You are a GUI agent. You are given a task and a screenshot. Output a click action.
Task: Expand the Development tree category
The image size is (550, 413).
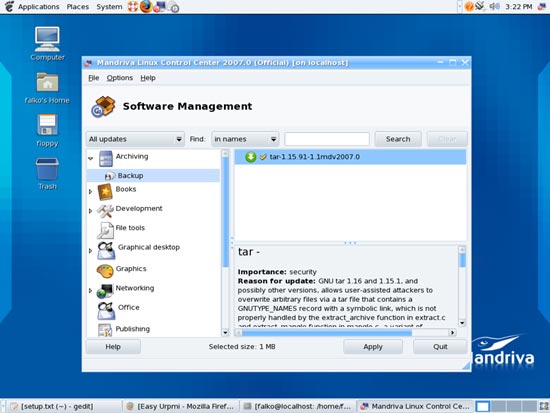coord(90,211)
